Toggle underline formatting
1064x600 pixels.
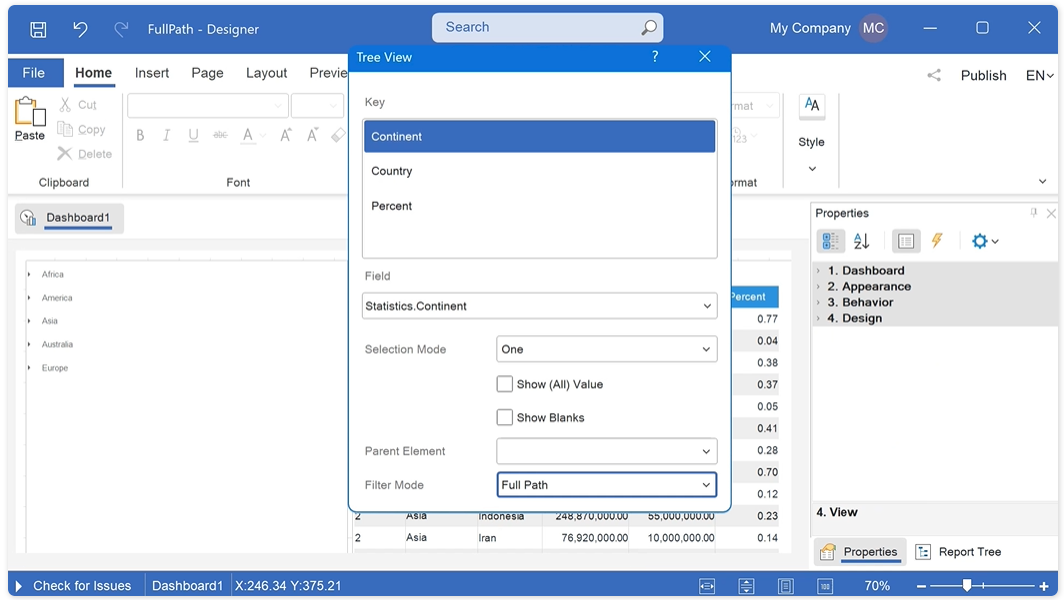[193, 135]
